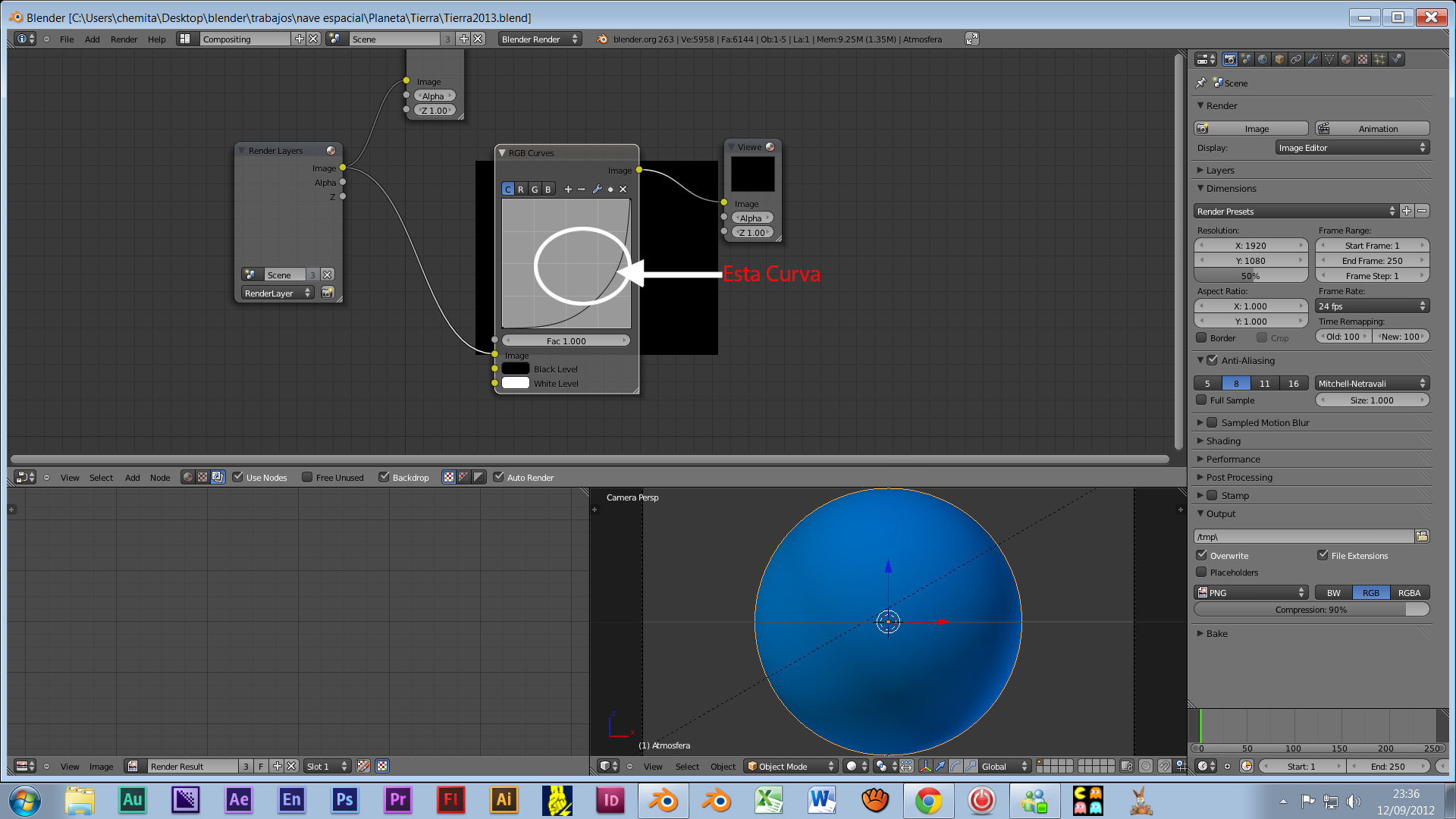Click the curve tools wrench in RGB Curves

click(x=597, y=190)
